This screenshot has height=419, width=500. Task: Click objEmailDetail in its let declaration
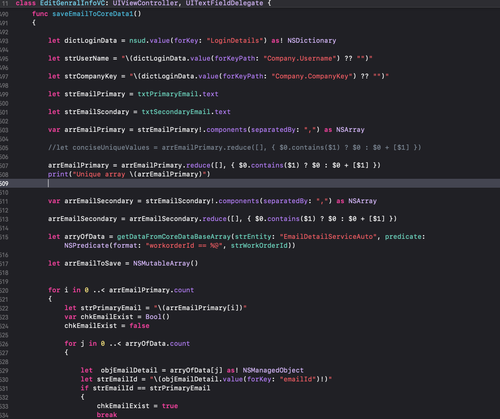point(129,370)
